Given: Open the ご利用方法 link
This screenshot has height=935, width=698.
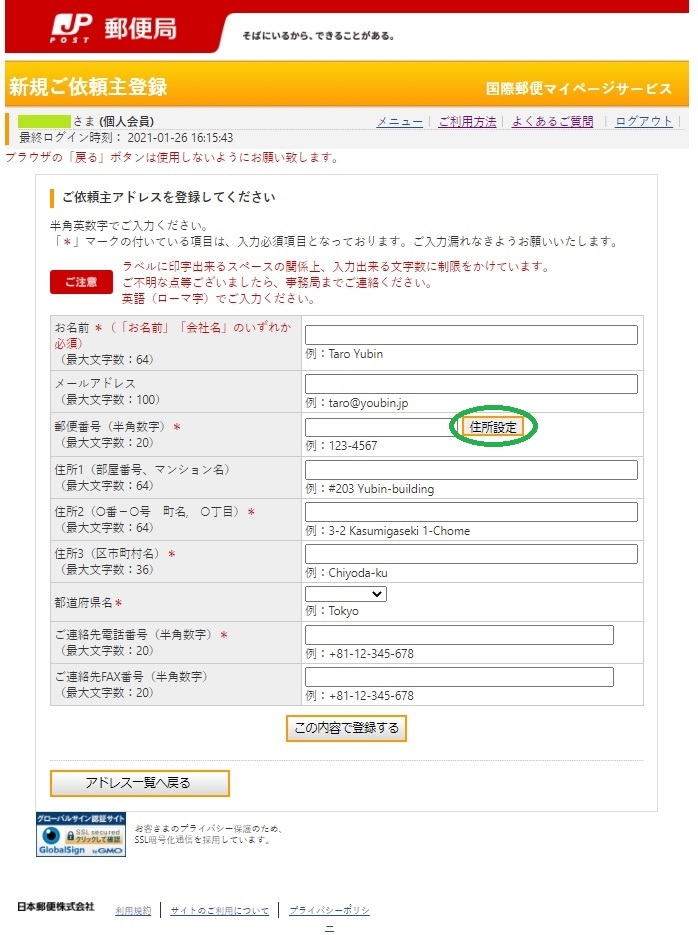Looking at the screenshot, I should (x=467, y=122).
